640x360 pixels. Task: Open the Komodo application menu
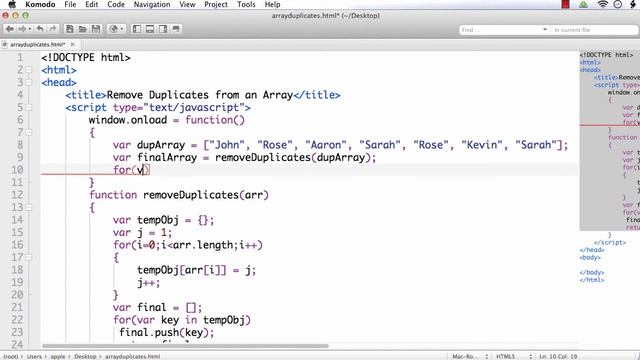(40, 4)
